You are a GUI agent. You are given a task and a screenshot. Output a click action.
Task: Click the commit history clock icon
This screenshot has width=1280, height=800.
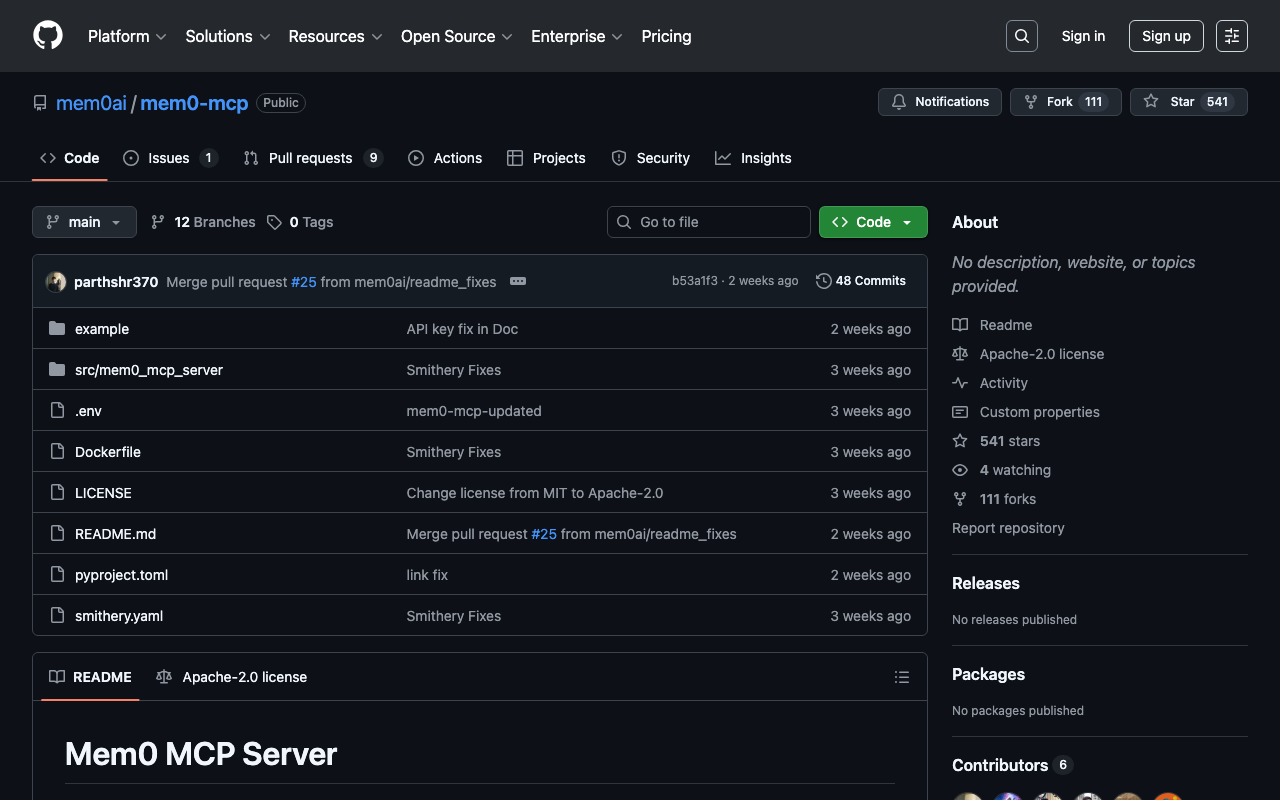click(823, 281)
